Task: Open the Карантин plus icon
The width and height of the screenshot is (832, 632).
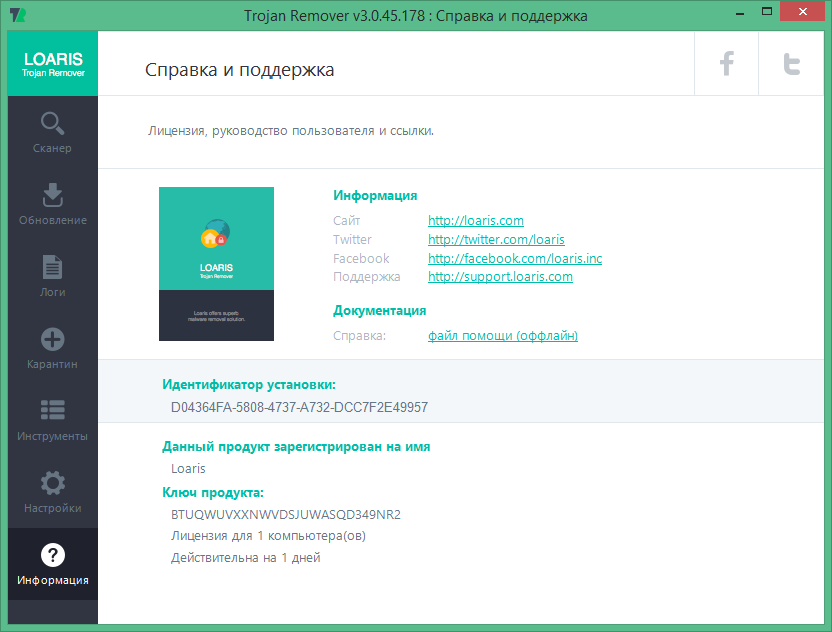Action: (53, 339)
